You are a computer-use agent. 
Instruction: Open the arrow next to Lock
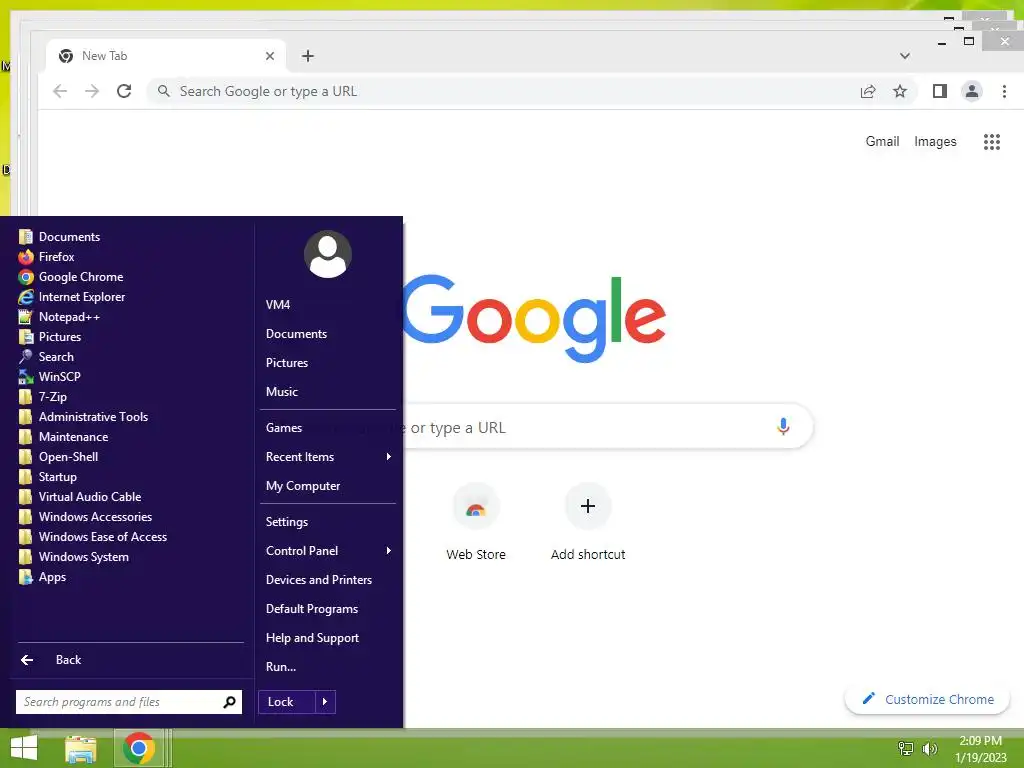pyautogui.click(x=325, y=702)
